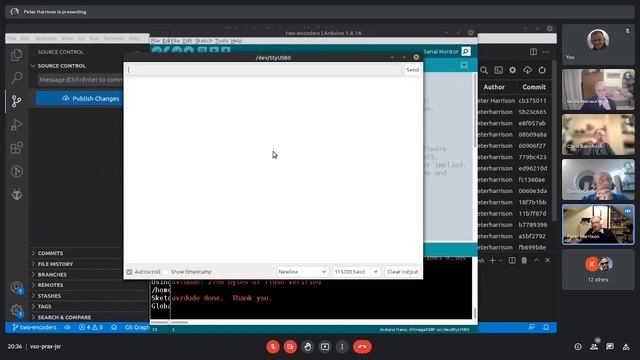Open the meeting chat panel
This screenshot has width=640, height=360.
pos(610,347)
